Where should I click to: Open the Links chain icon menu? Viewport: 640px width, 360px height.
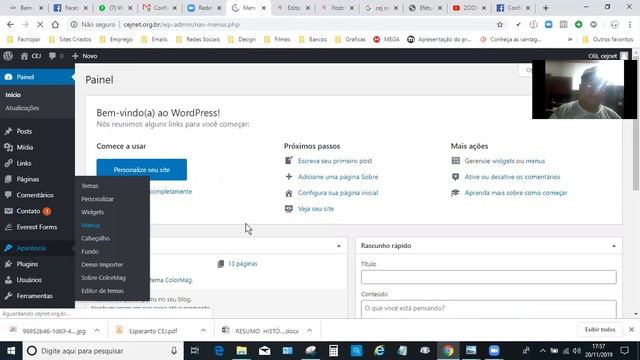pyautogui.click(x=9, y=163)
